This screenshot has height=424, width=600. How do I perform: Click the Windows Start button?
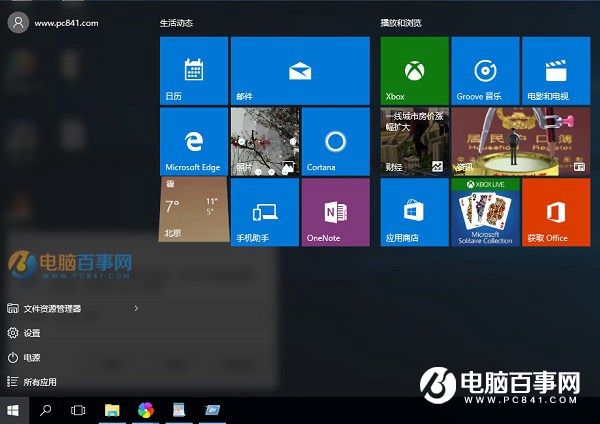click(x=13, y=411)
